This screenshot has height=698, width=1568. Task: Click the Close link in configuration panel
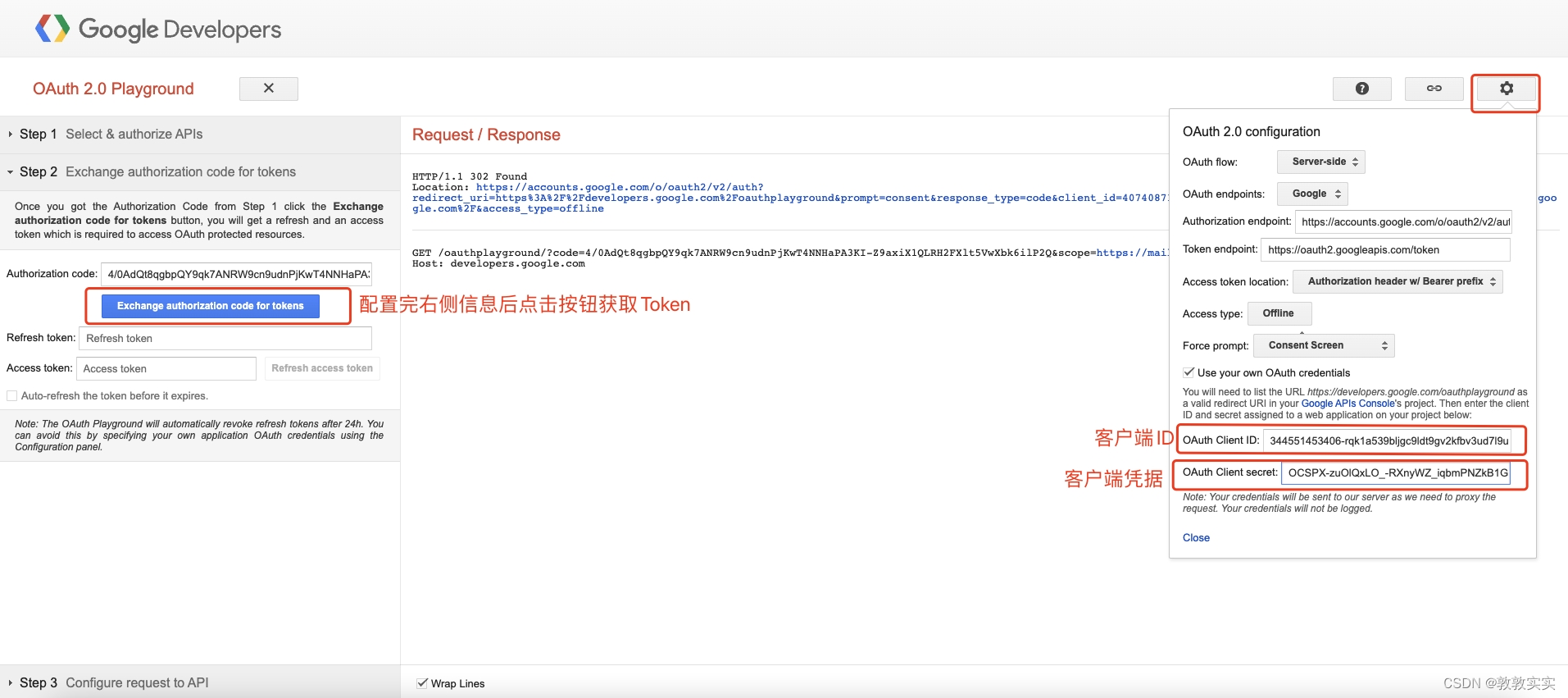(1196, 538)
